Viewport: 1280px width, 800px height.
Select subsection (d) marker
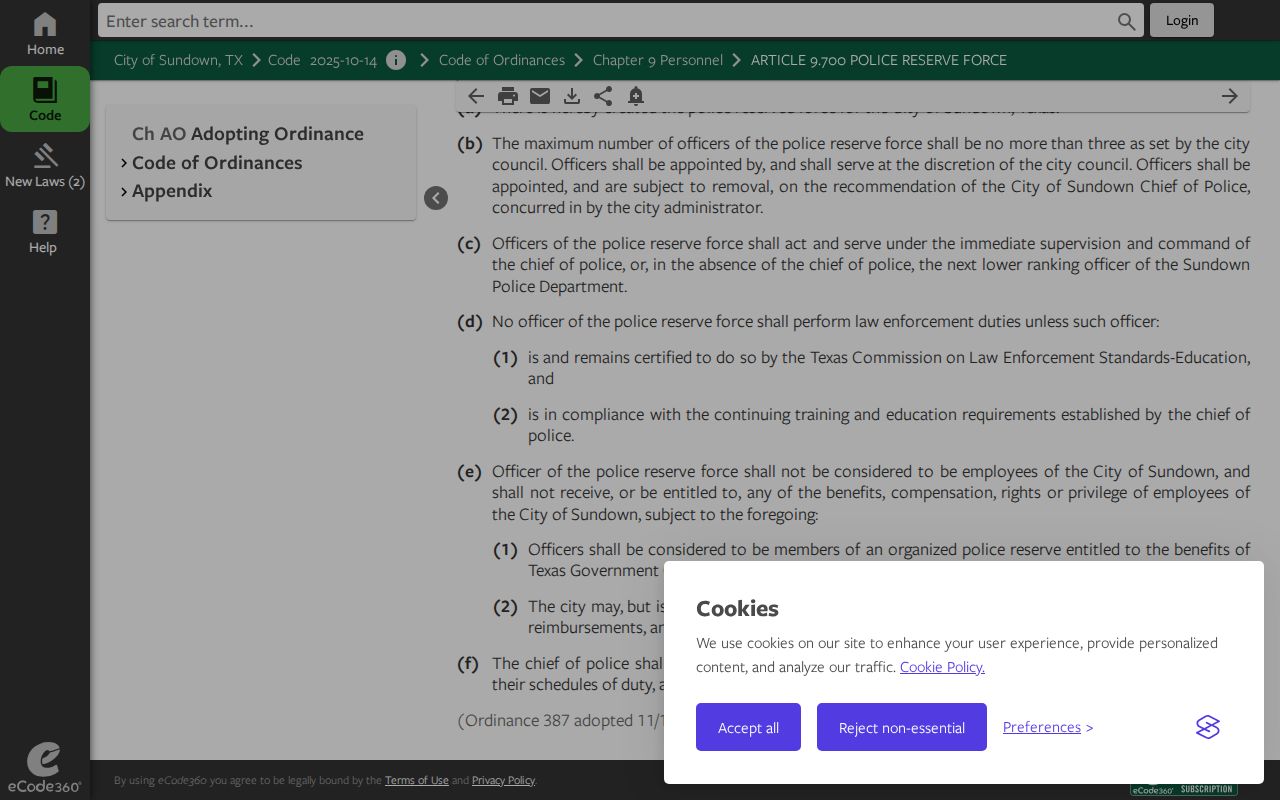pos(470,322)
